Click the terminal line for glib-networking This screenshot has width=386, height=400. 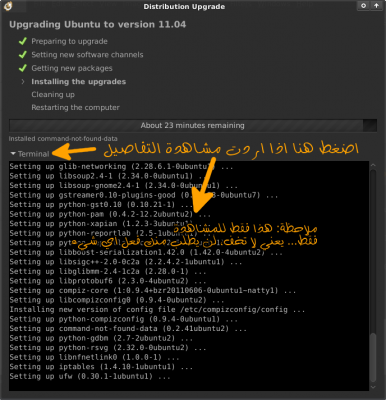(x=121, y=166)
